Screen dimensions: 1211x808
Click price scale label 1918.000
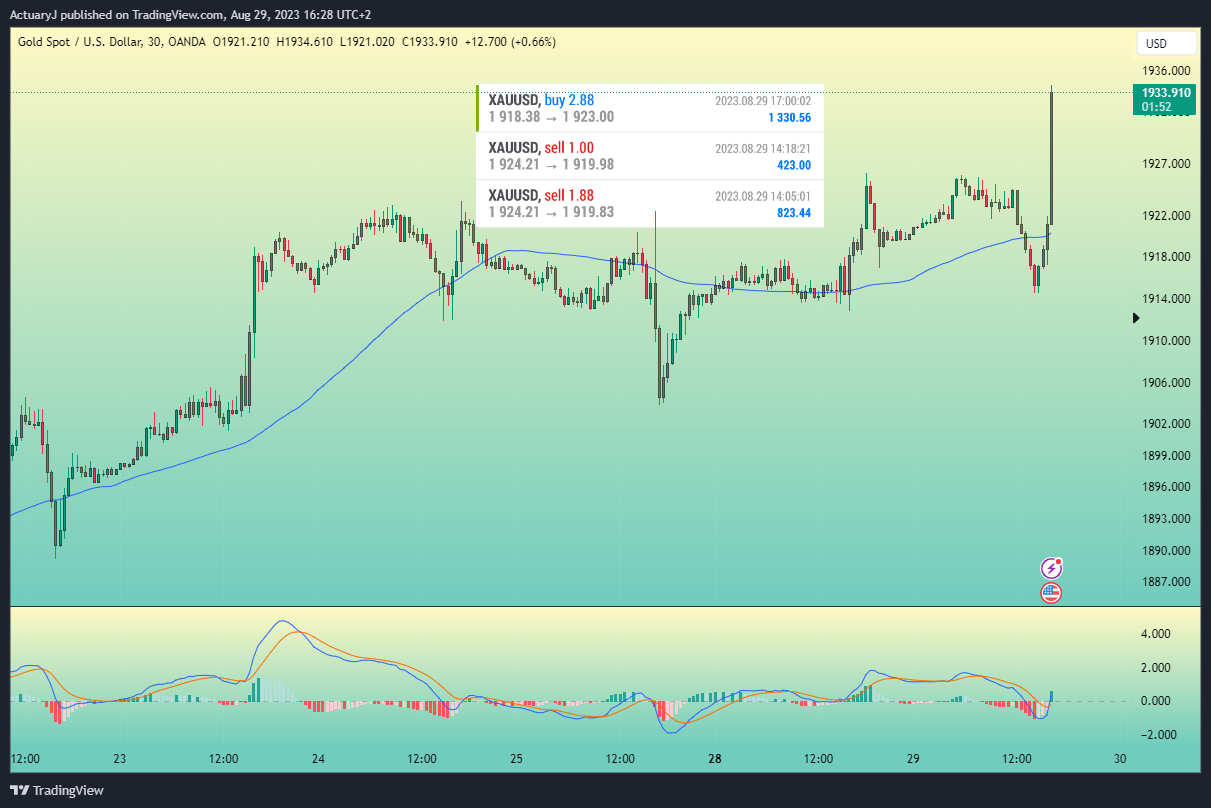click(1166, 257)
